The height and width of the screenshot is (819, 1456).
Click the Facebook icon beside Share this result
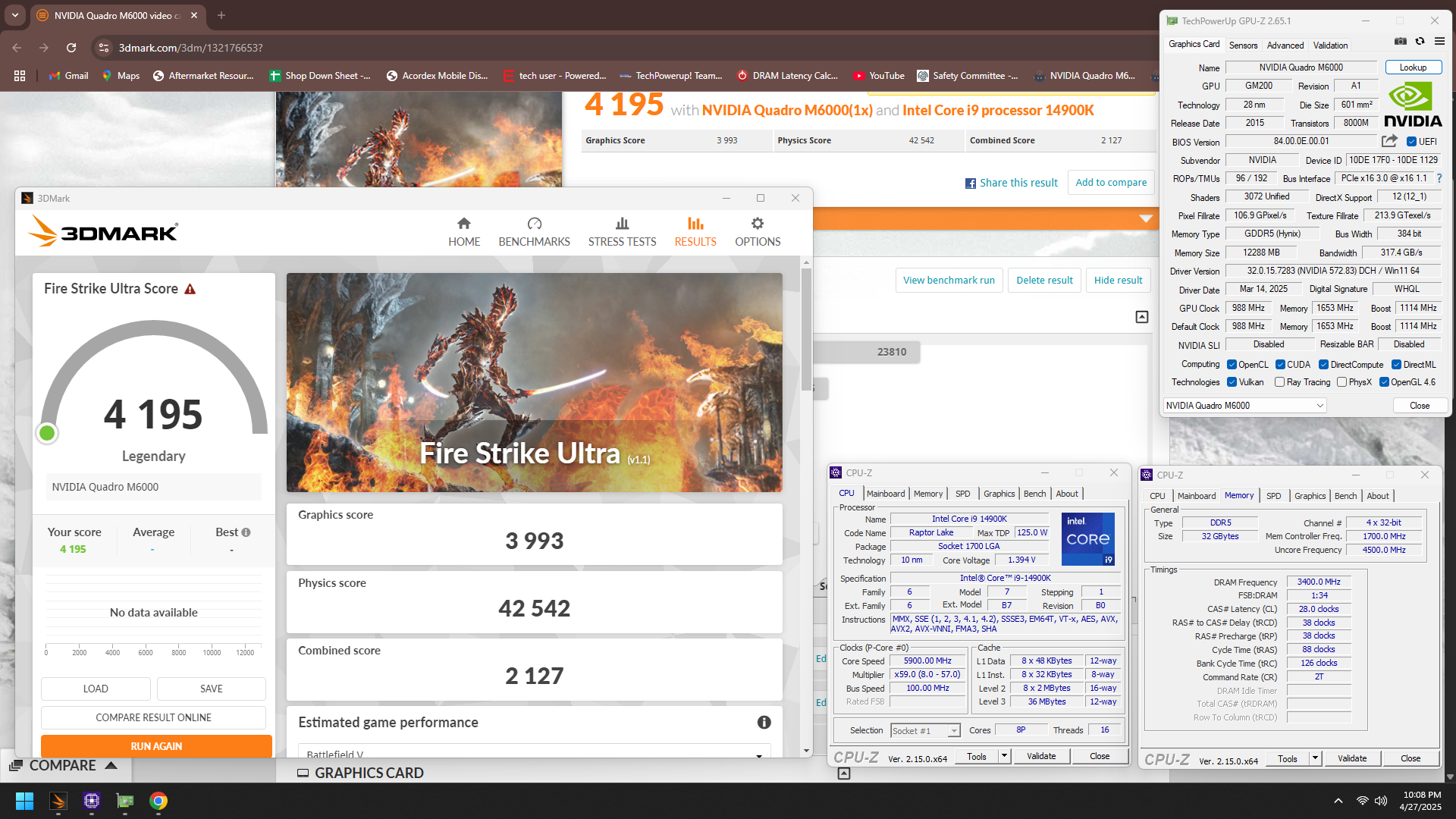pos(970,184)
